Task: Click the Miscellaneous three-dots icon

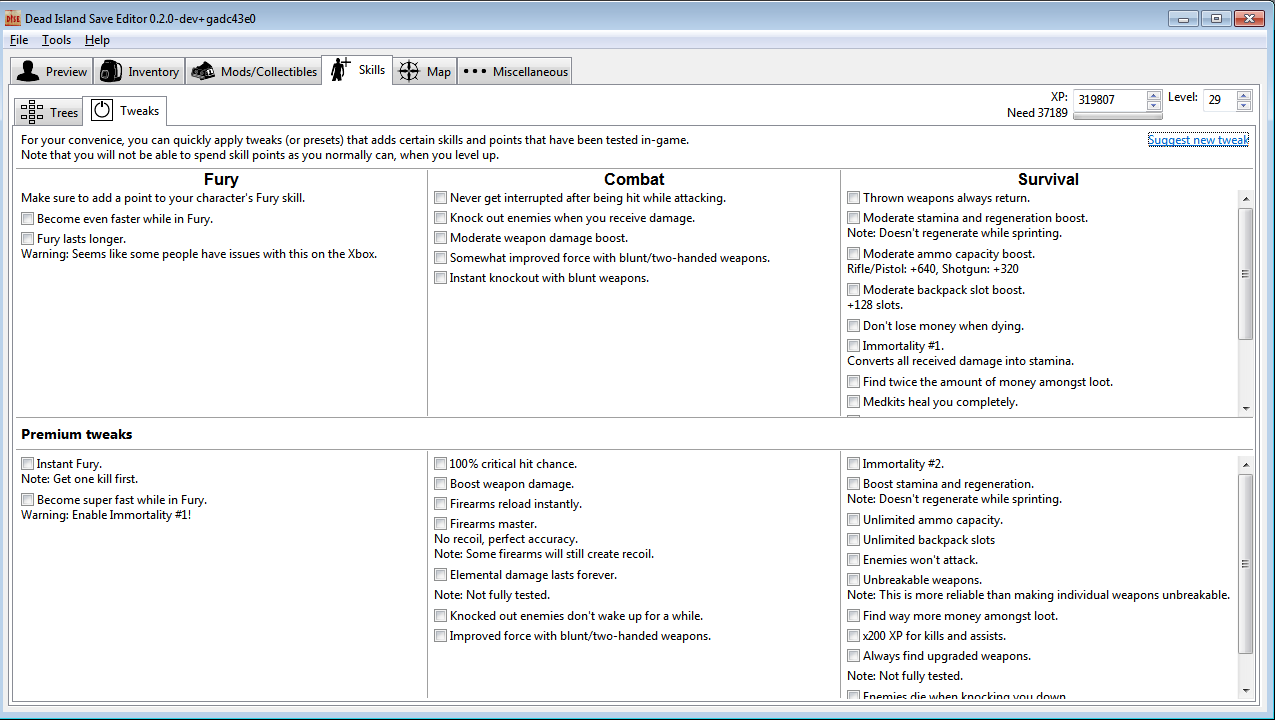Action: point(474,71)
